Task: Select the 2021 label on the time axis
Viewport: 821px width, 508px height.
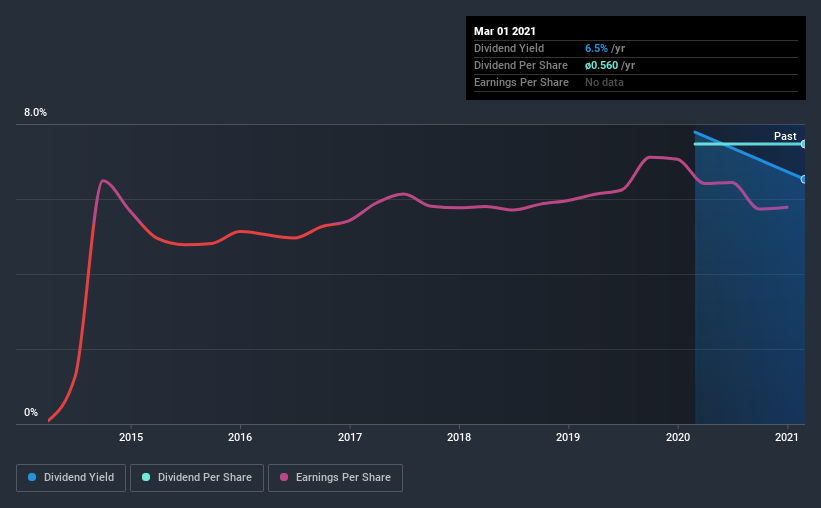Action: click(787, 437)
